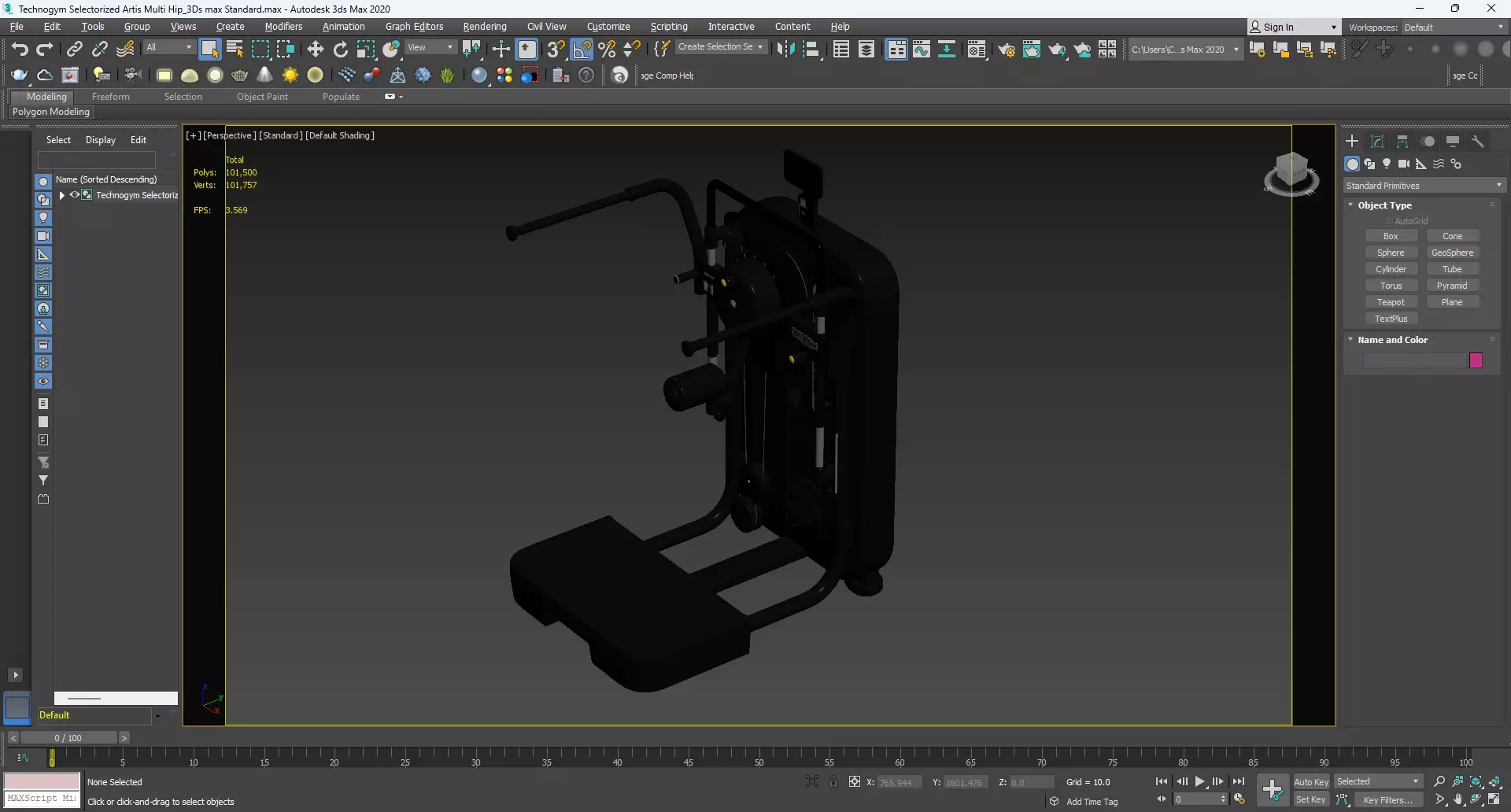This screenshot has width=1511, height=812.
Task: Open the Workspaces Default dropdown
Action: click(1454, 28)
